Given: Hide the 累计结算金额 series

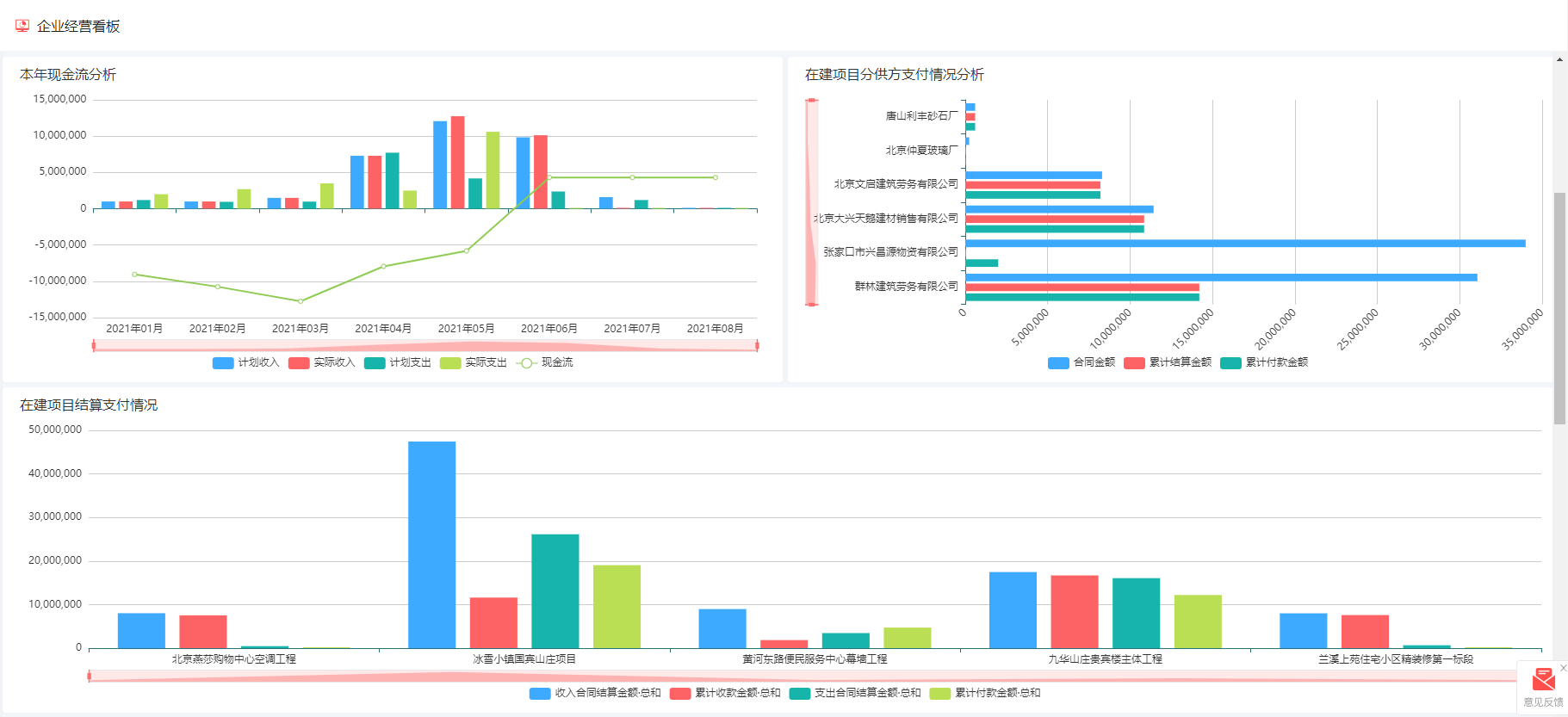Looking at the screenshot, I should tap(1134, 363).
